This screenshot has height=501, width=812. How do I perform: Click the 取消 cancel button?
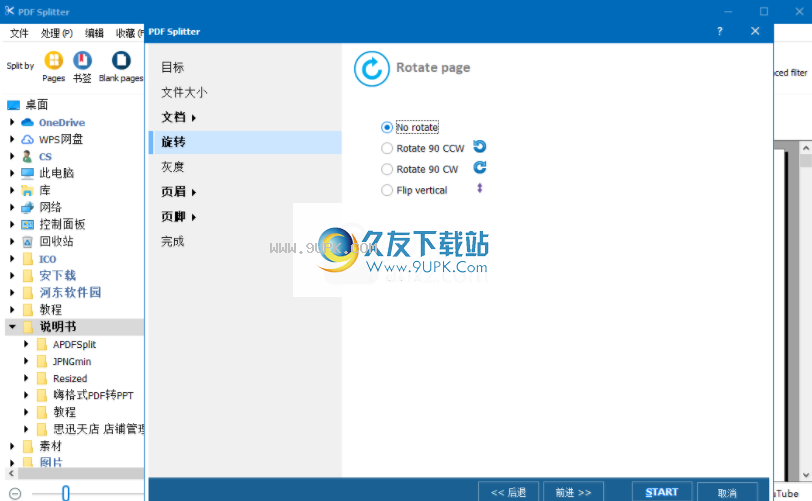pyautogui.click(x=727, y=492)
